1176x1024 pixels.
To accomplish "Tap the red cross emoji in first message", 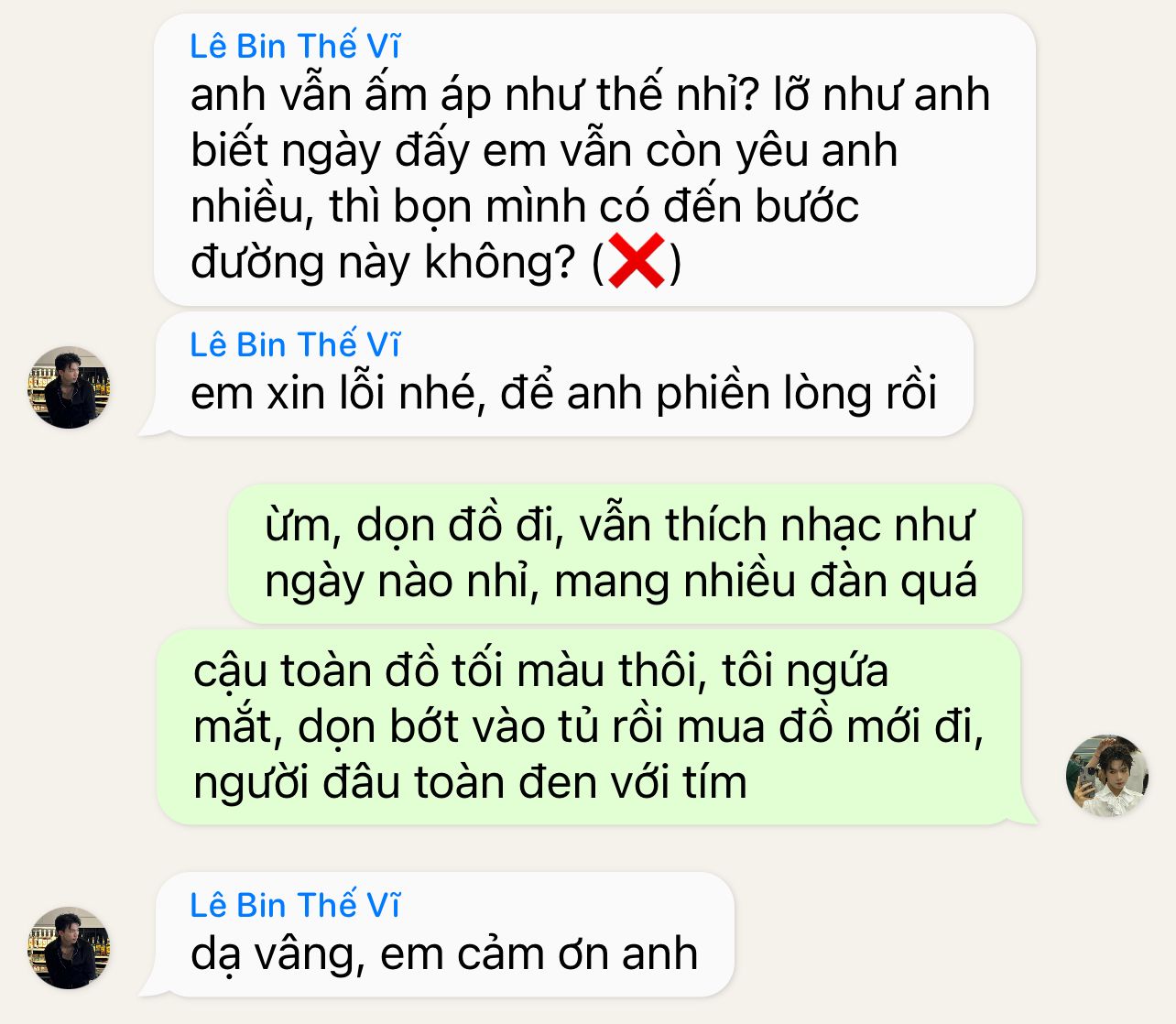I will pos(637,261).
